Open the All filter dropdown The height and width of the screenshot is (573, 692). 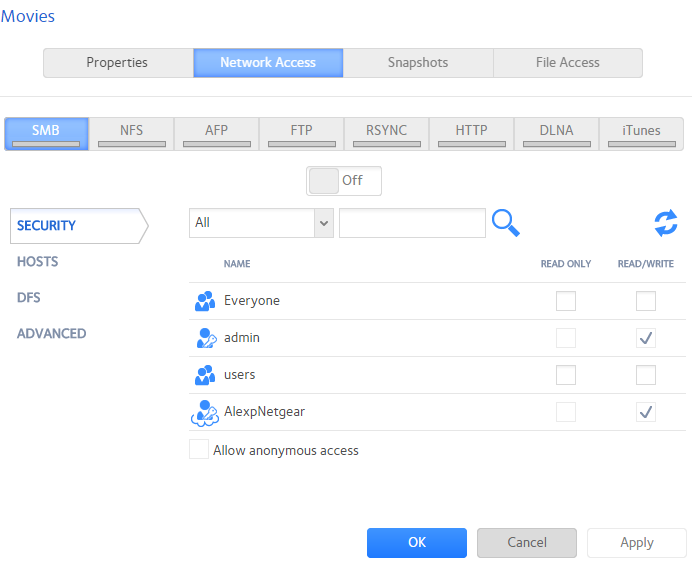click(x=261, y=223)
